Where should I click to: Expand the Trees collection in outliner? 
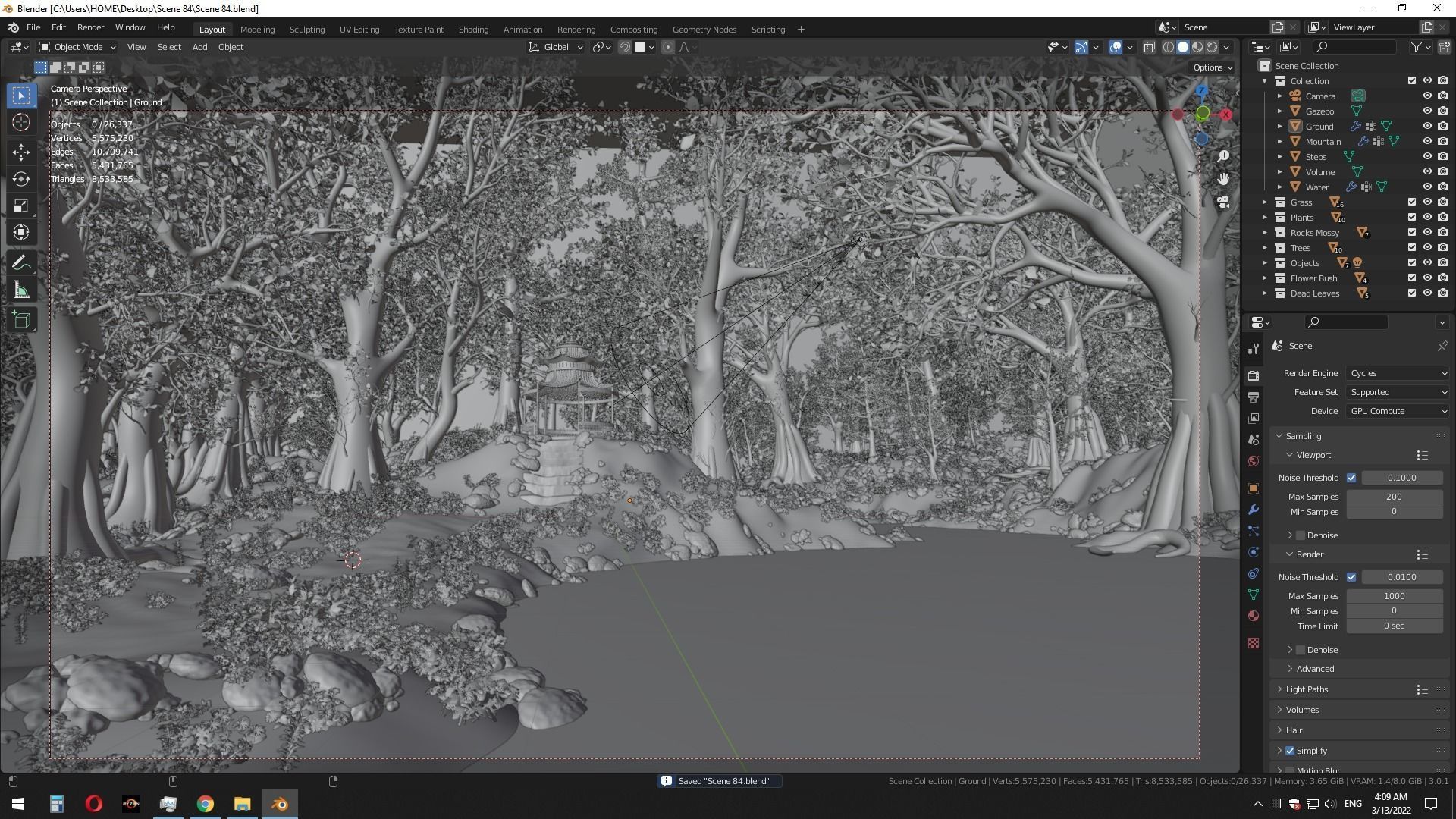point(1264,248)
